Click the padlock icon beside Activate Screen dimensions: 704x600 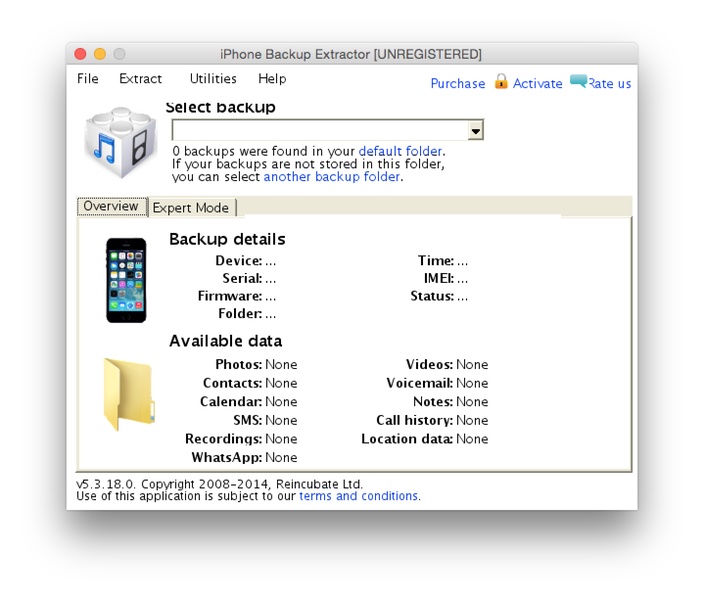(x=501, y=82)
